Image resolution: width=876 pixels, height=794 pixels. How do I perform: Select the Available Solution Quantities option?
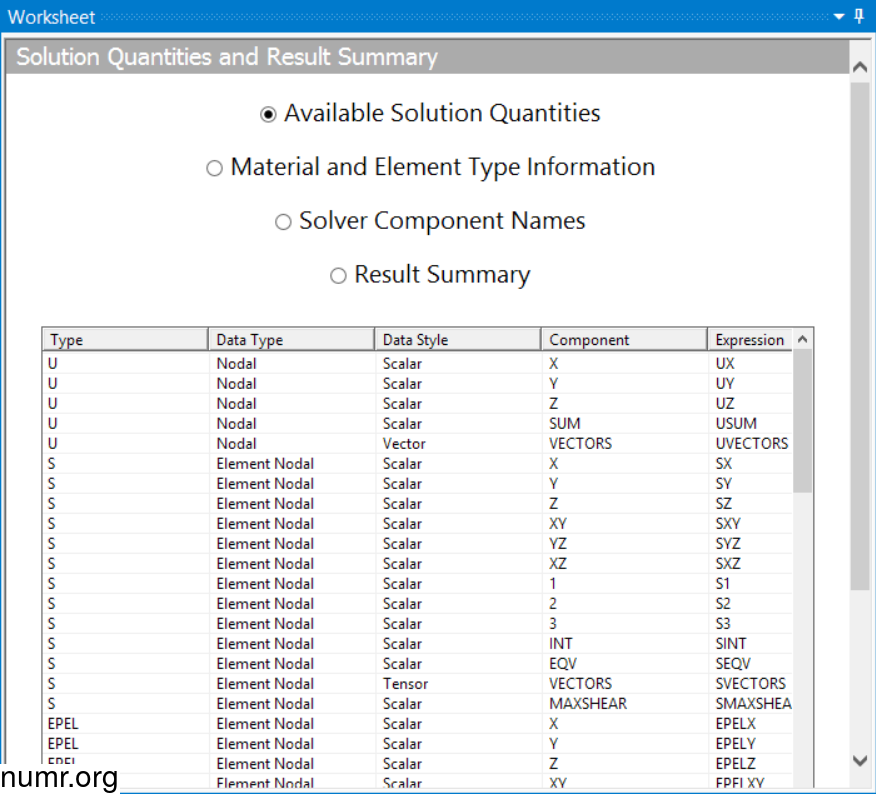[267, 113]
